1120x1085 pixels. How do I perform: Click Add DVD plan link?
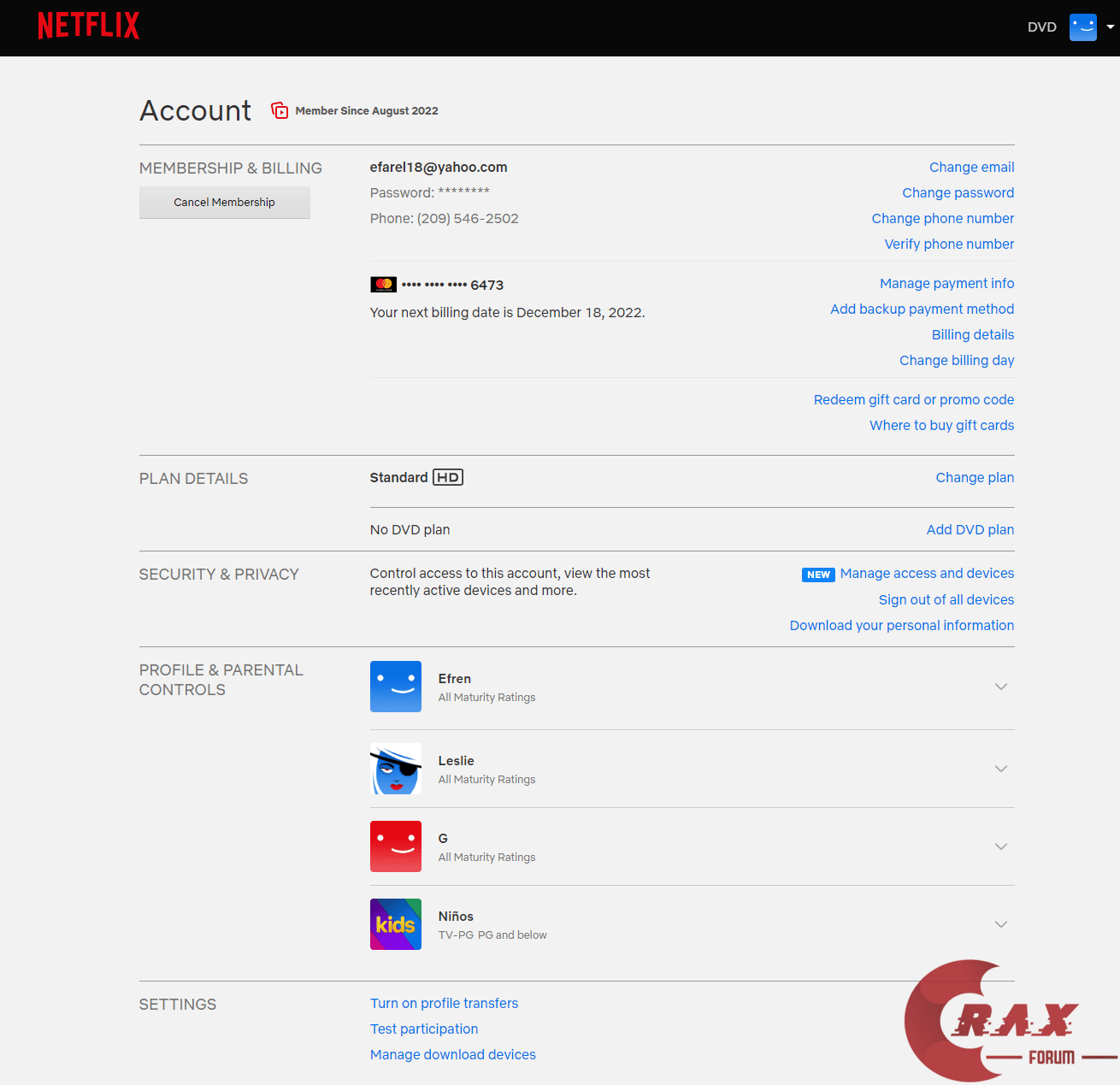coord(970,530)
